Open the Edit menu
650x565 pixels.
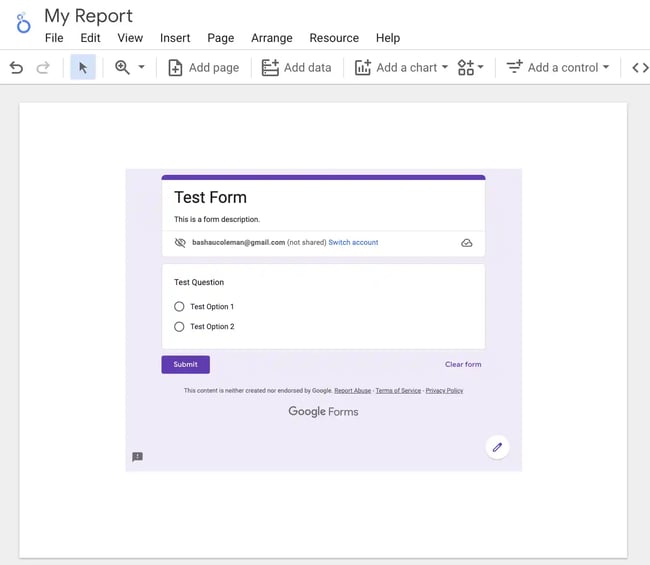tap(90, 38)
